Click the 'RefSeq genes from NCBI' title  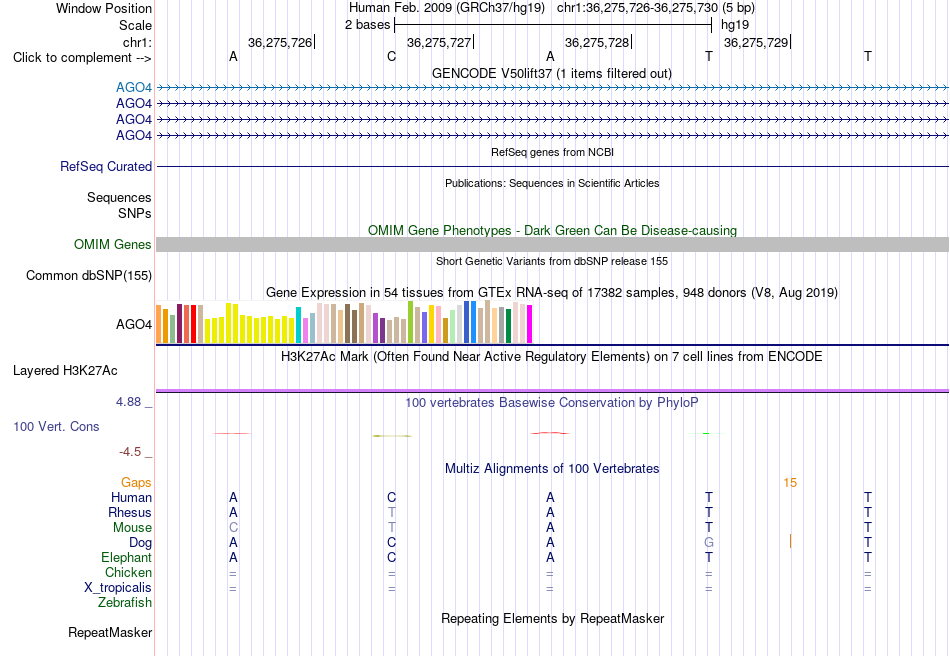(x=552, y=152)
